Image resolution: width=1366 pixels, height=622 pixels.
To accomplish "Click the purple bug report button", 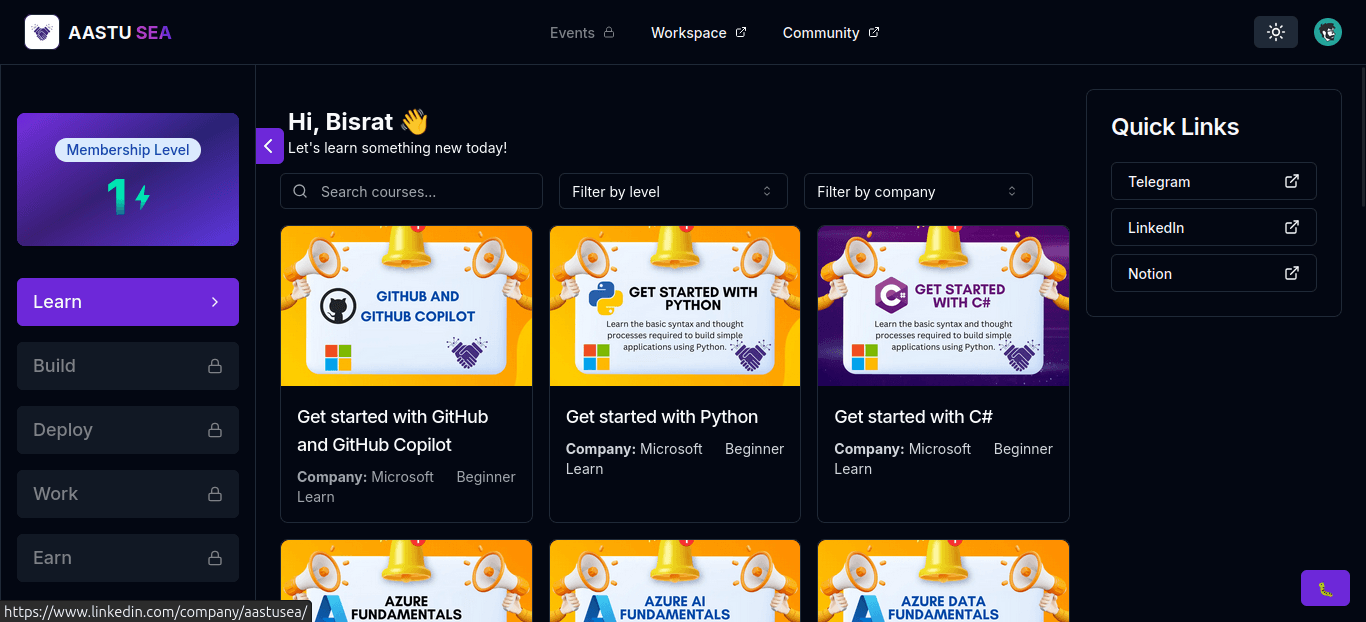I will [x=1325, y=588].
